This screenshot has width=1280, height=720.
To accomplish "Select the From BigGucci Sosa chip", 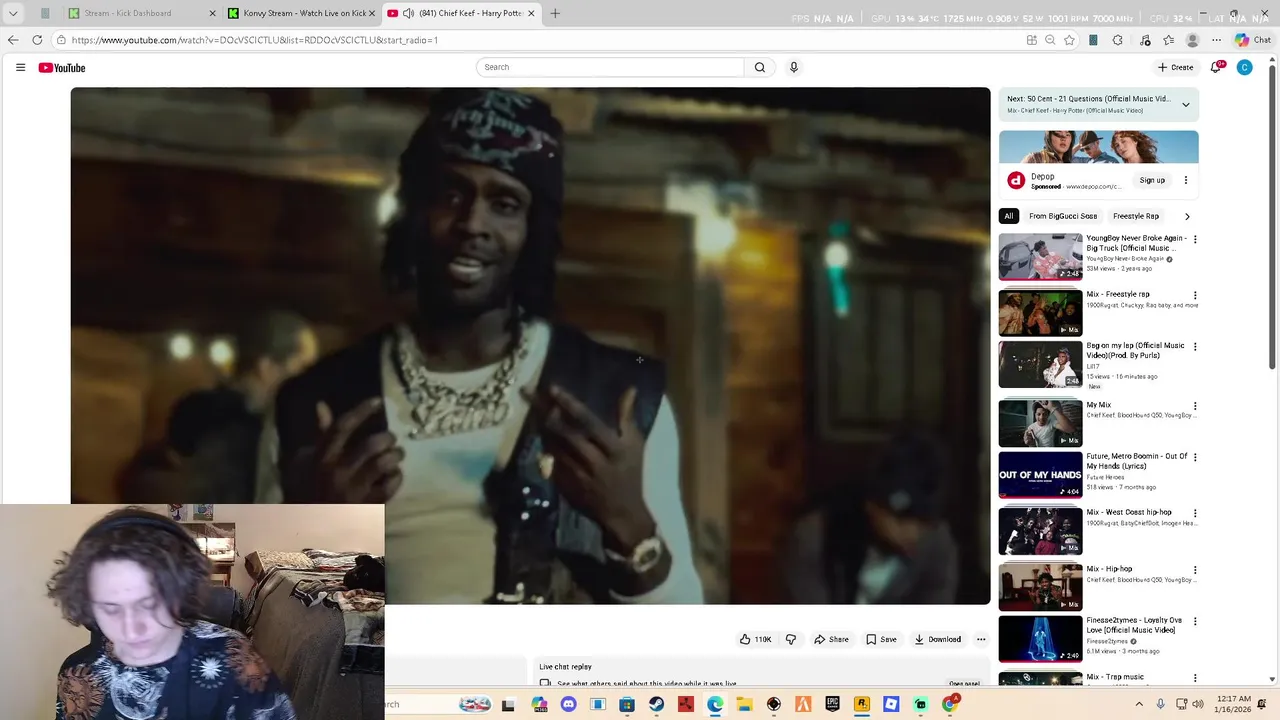I will tap(1063, 216).
